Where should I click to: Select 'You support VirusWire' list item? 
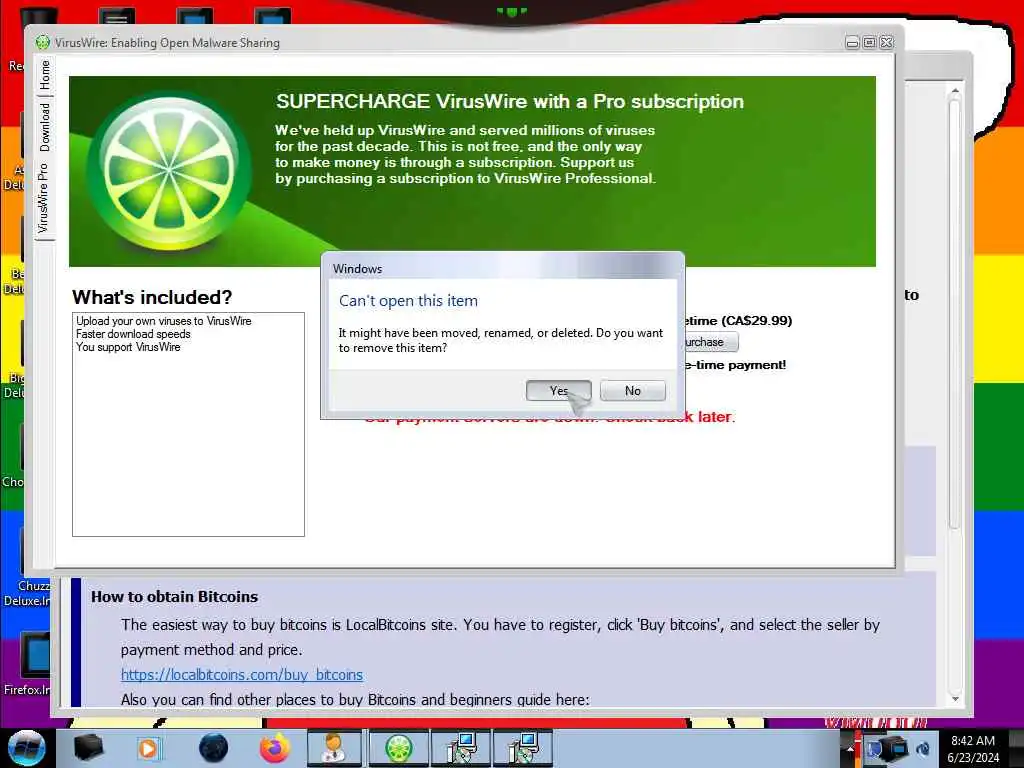[x=128, y=347]
